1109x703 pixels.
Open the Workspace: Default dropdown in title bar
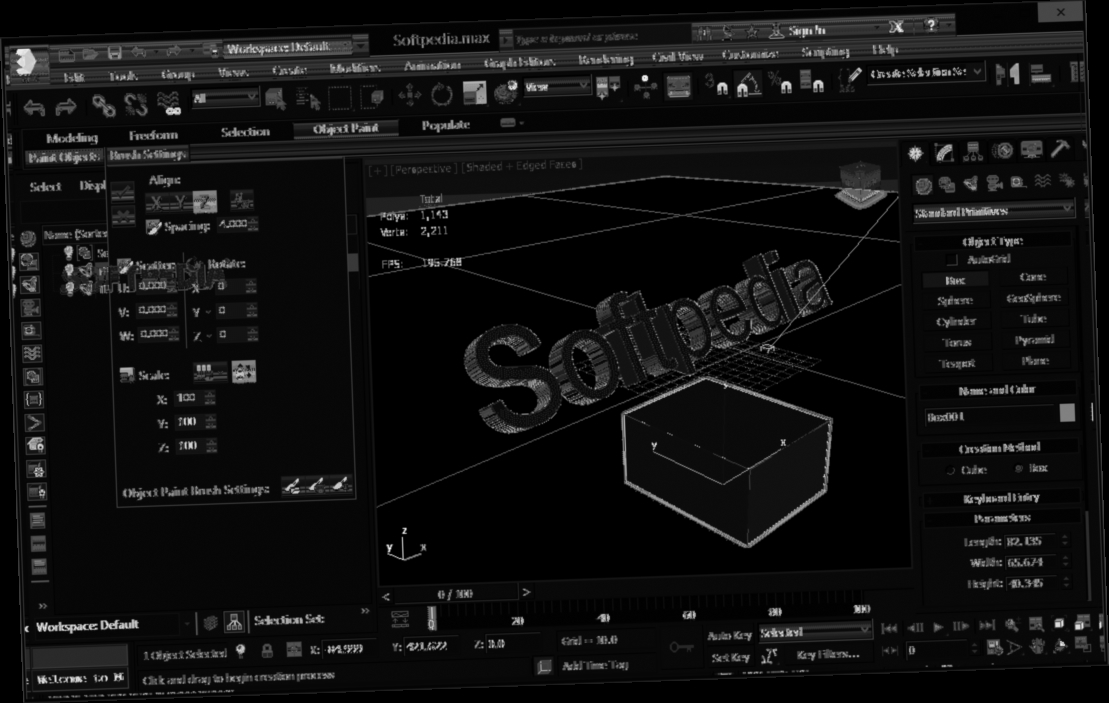coord(296,47)
